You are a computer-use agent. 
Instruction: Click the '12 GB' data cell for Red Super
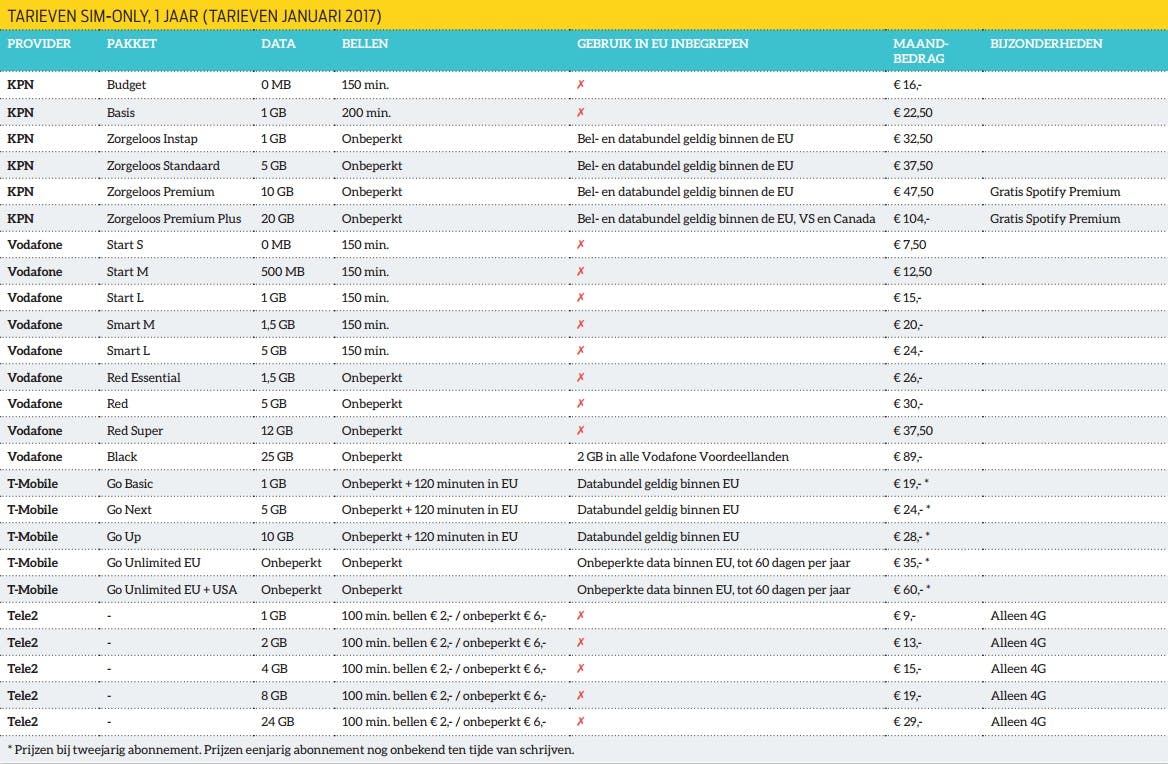pos(276,430)
